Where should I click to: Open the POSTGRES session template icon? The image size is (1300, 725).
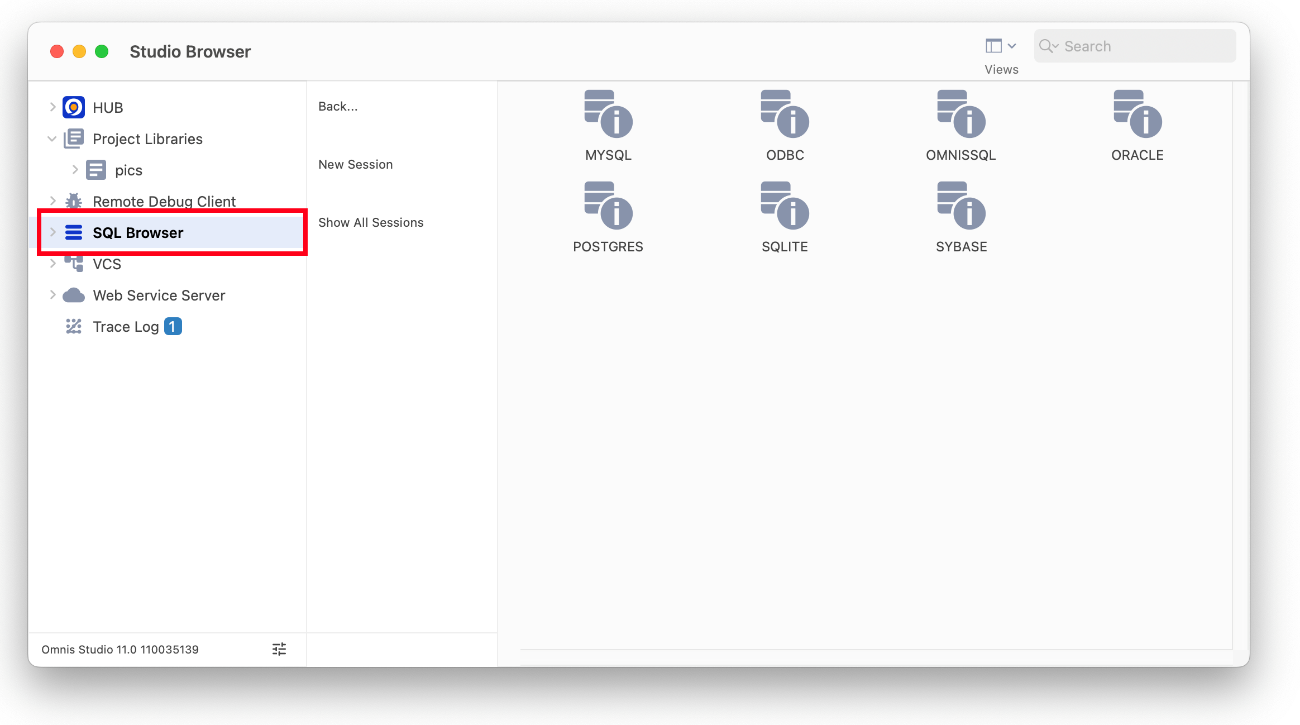pos(608,205)
